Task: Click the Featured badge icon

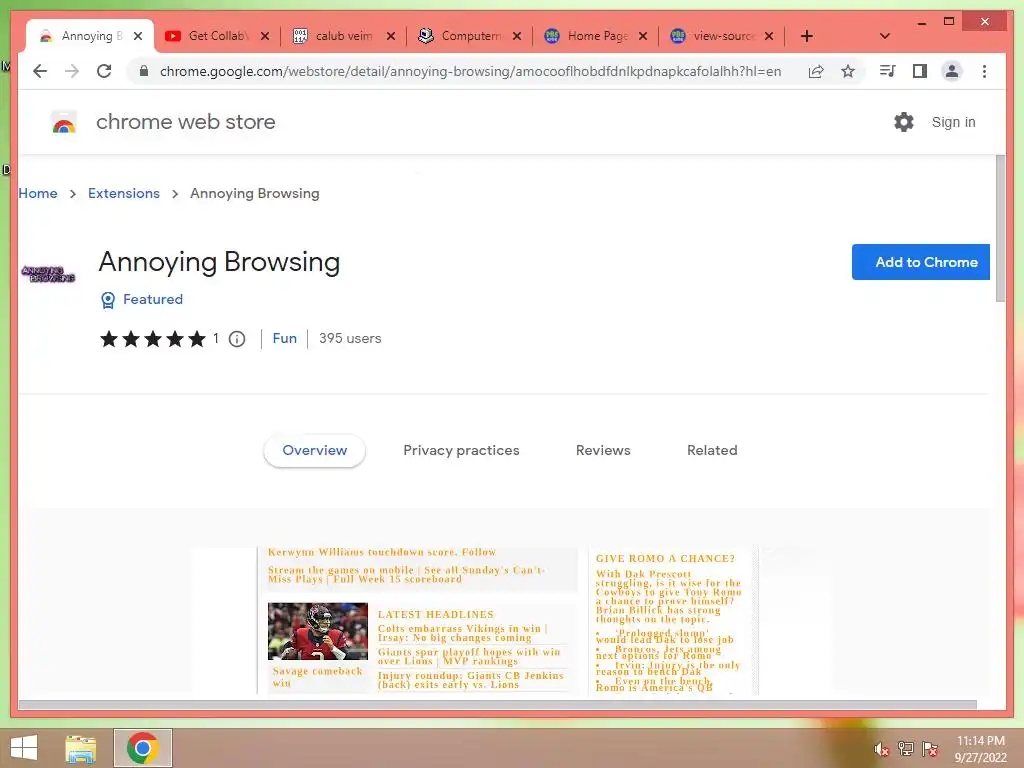Action: (108, 300)
